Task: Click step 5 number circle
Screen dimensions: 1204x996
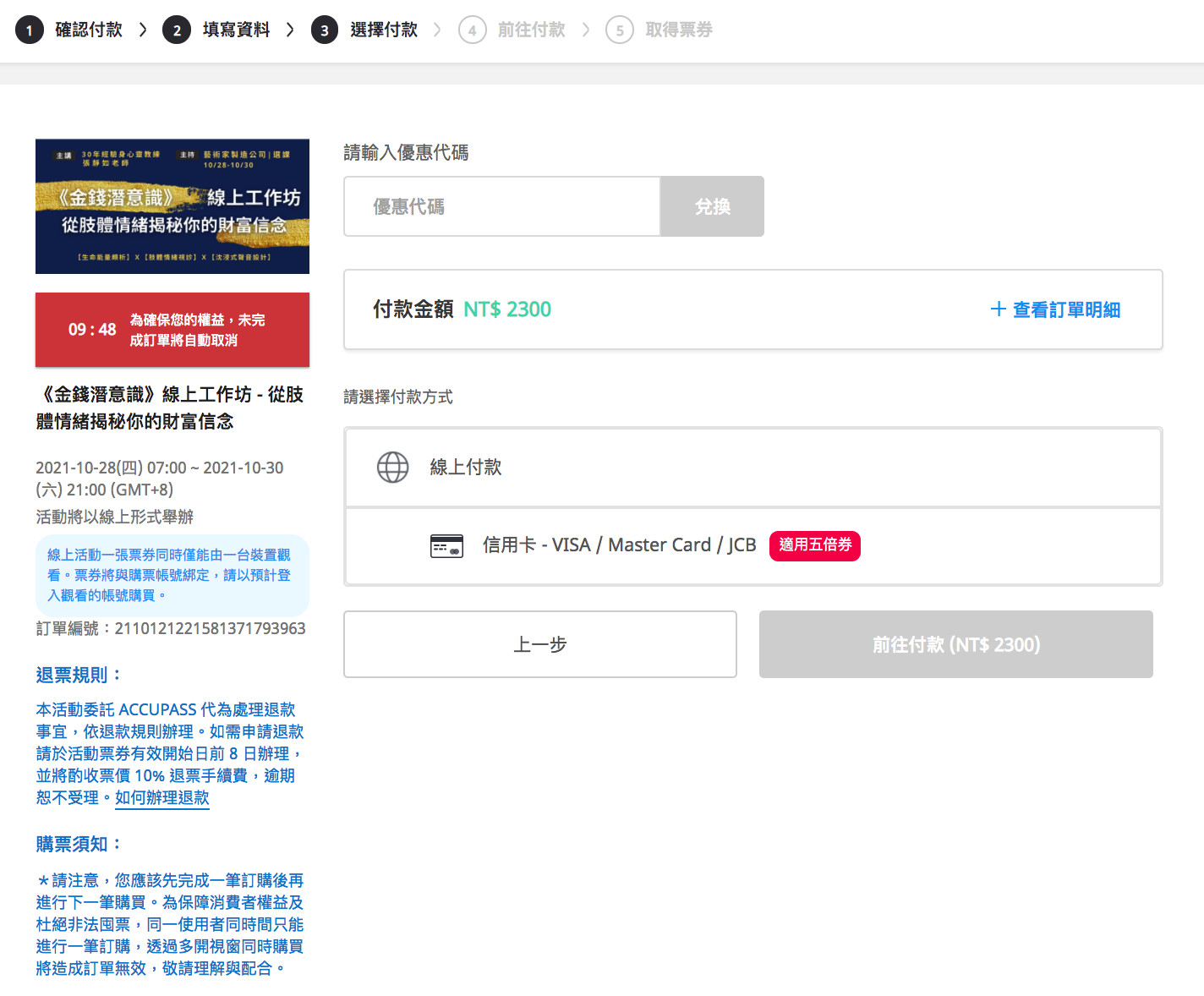Action: (620, 30)
